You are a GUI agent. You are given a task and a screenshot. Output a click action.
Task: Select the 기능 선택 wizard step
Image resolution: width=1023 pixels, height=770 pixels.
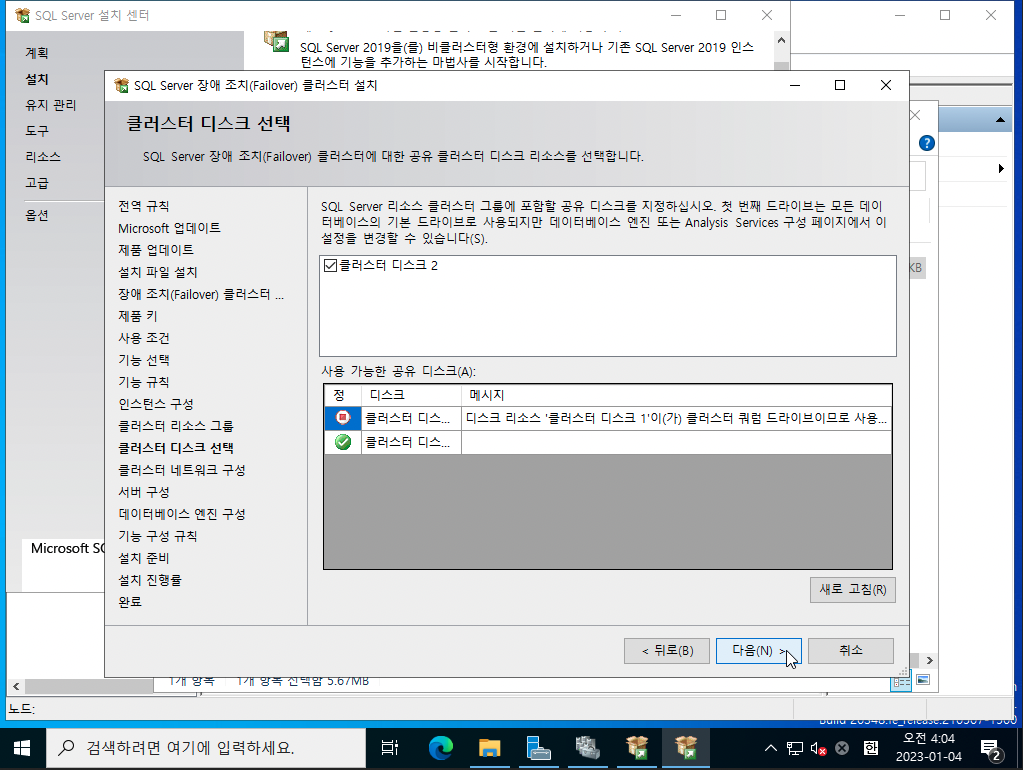pos(144,360)
